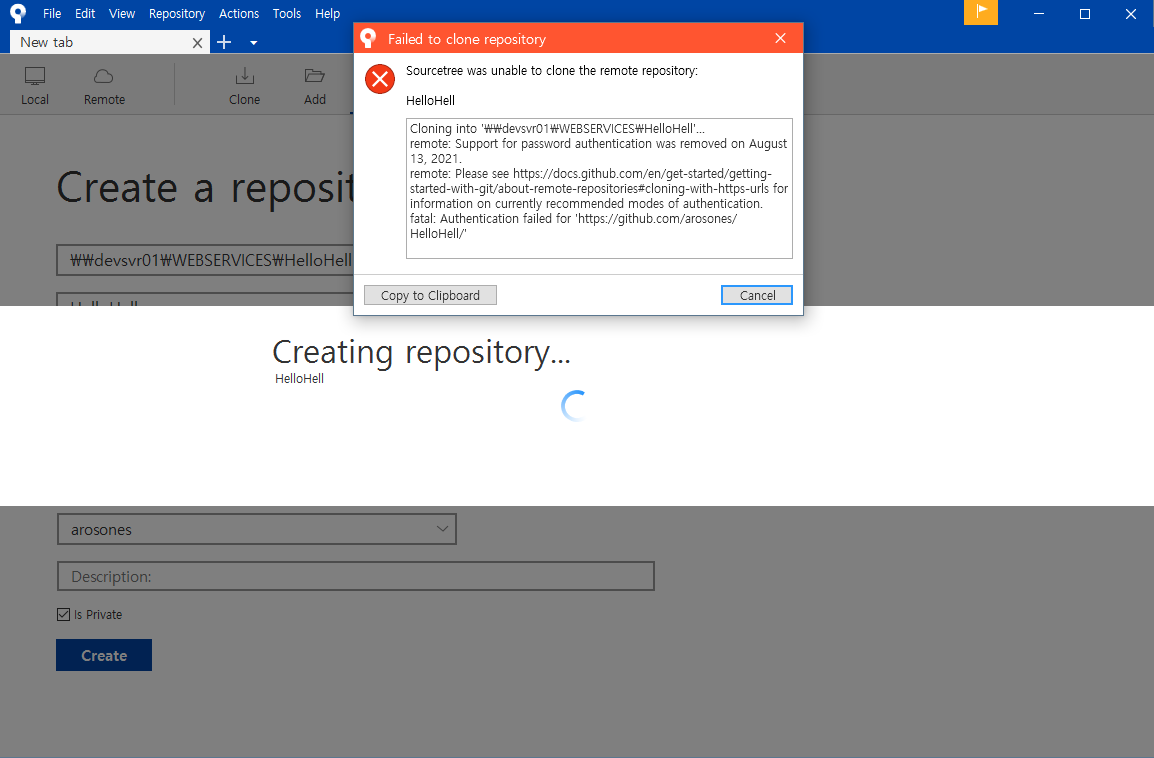Open the File menu

tap(52, 13)
